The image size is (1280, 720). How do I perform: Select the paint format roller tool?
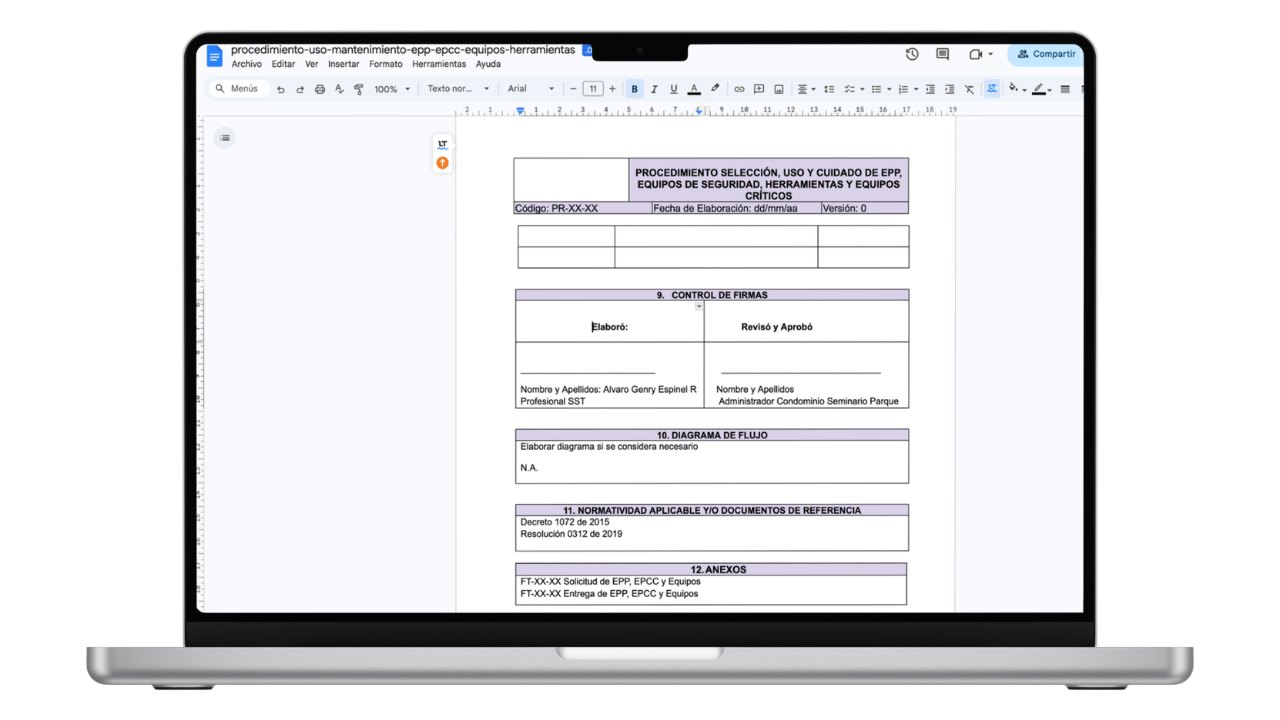[359, 89]
